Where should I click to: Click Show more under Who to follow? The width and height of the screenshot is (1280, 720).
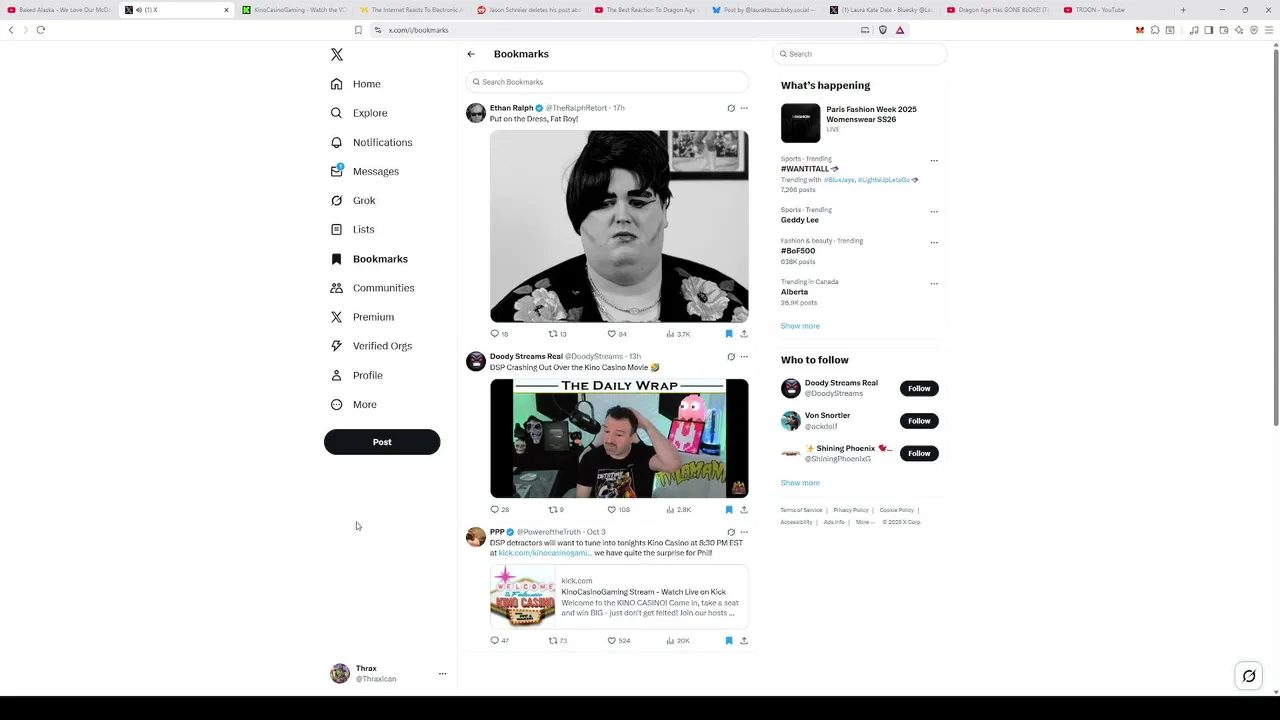point(800,483)
